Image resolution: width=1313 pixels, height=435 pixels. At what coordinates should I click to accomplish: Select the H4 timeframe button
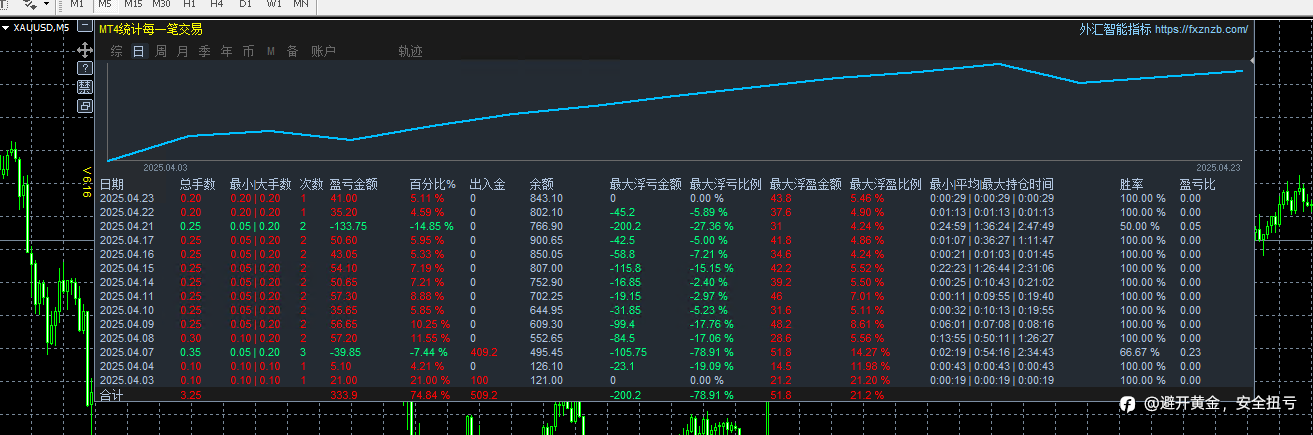tap(217, 5)
